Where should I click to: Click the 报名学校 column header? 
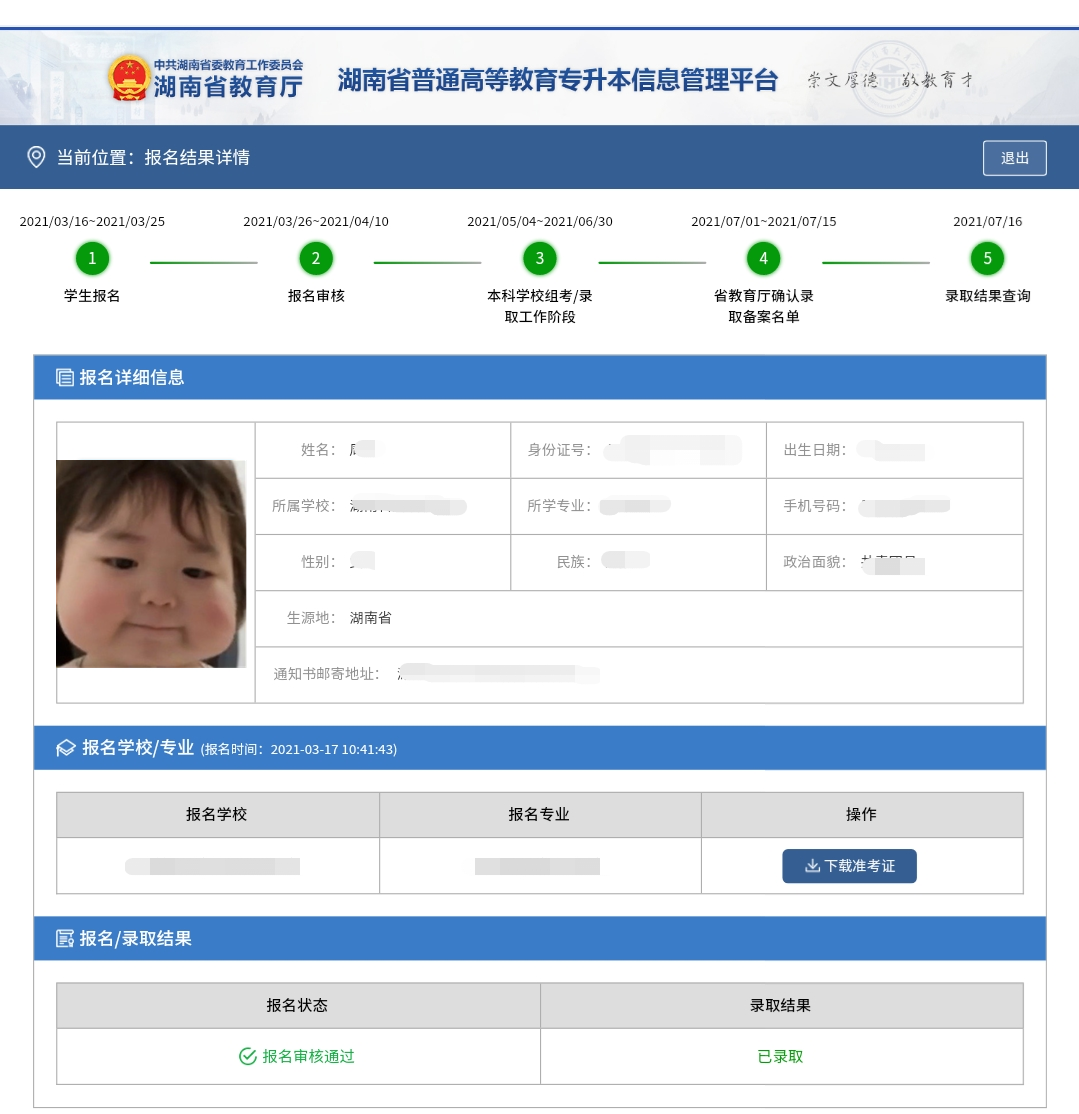[x=217, y=814]
